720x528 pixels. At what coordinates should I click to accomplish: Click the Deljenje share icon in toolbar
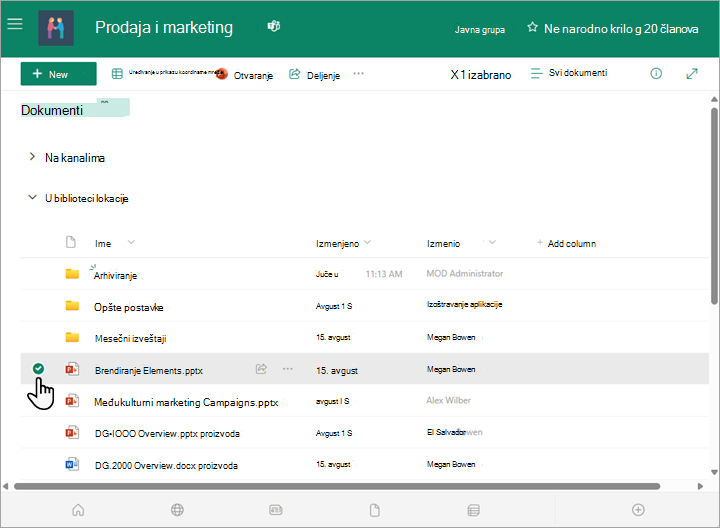(x=294, y=74)
